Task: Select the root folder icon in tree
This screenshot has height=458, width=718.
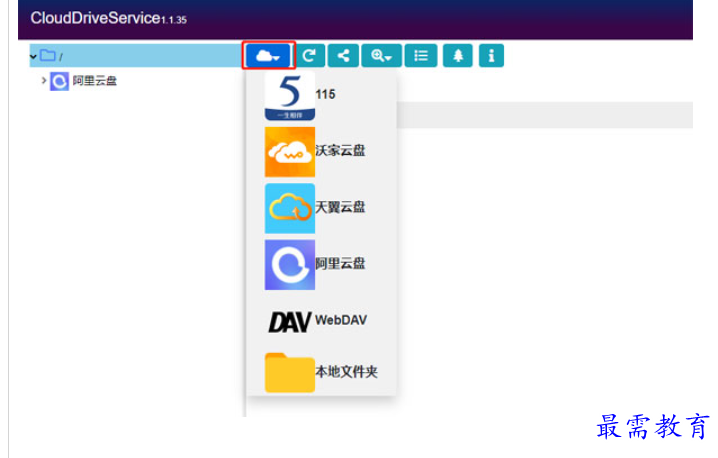Action: click(48, 56)
